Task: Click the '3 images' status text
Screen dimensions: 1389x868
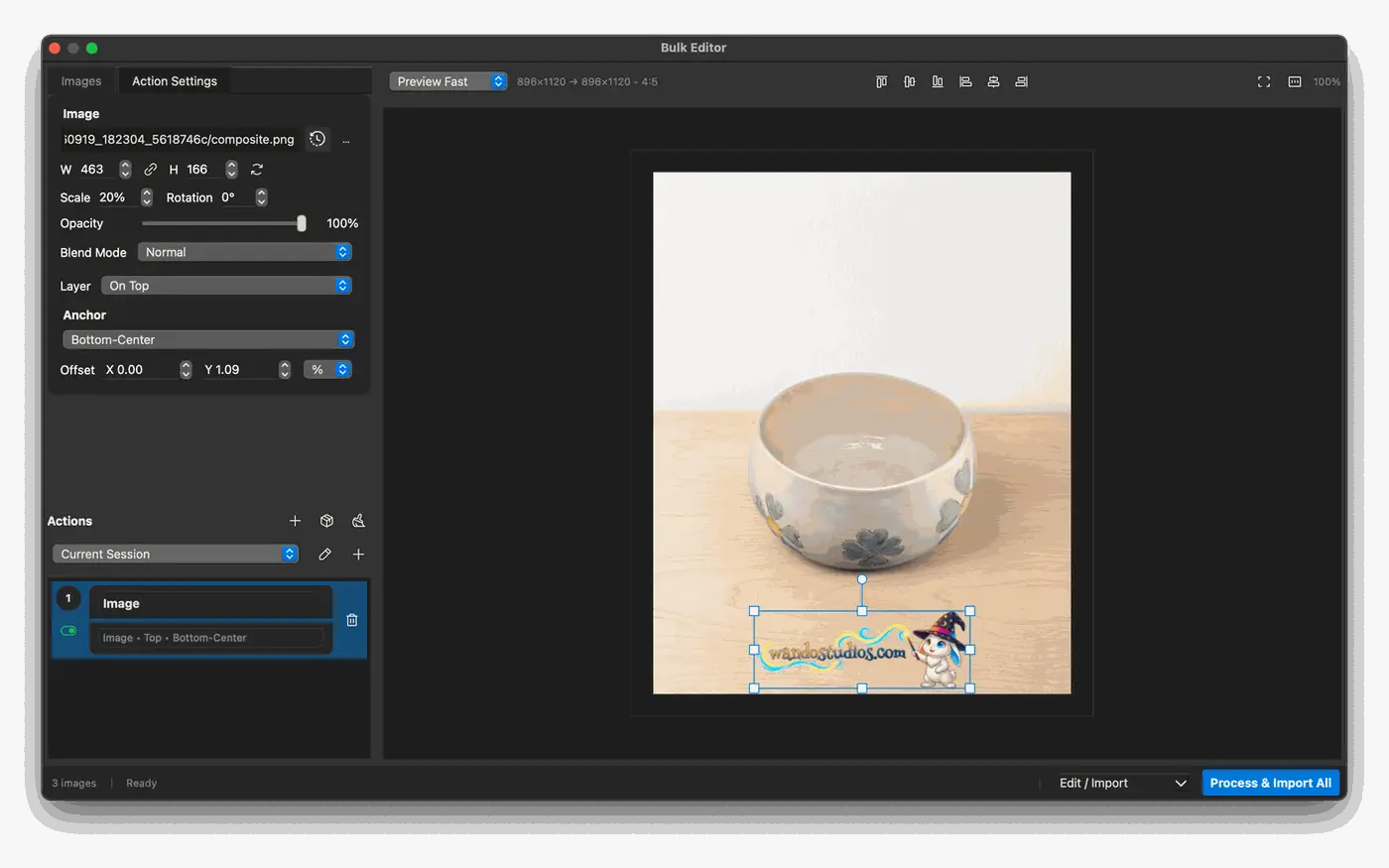Action: 74,783
